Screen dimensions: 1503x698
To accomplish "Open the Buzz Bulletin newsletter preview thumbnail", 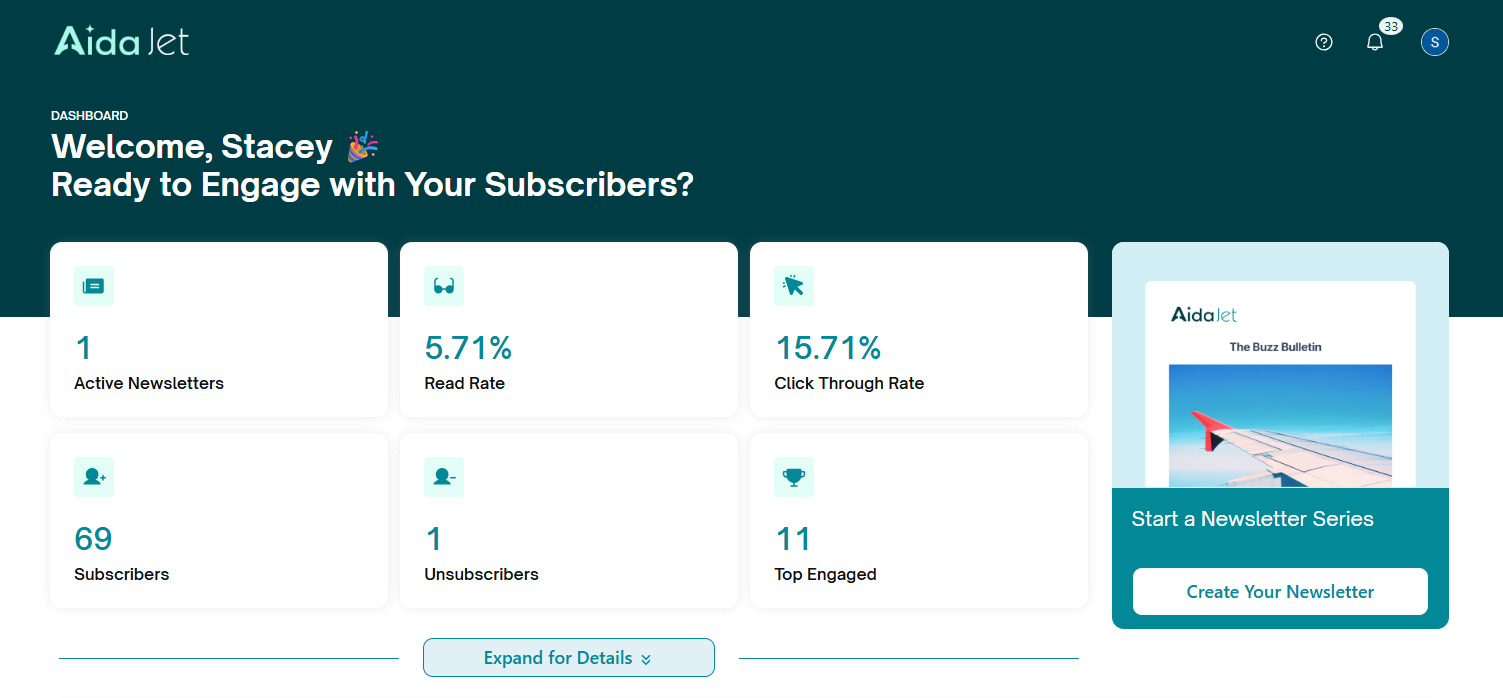I will [1280, 385].
